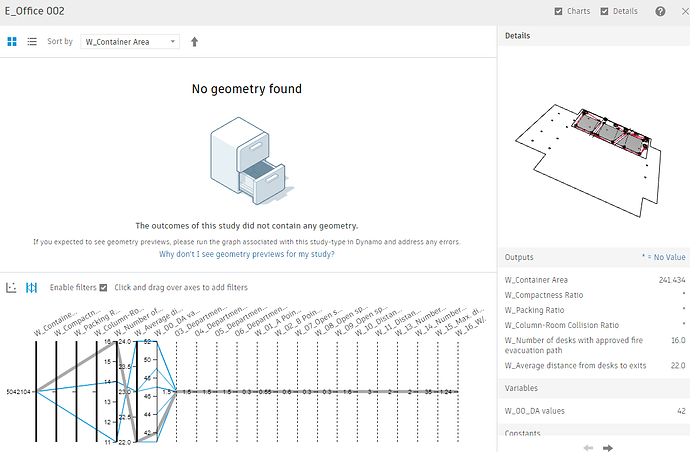Click the W_00_DA va... axis label
The width and height of the screenshot is (690, 452).
pyautogui.click(x=176, y=323)
